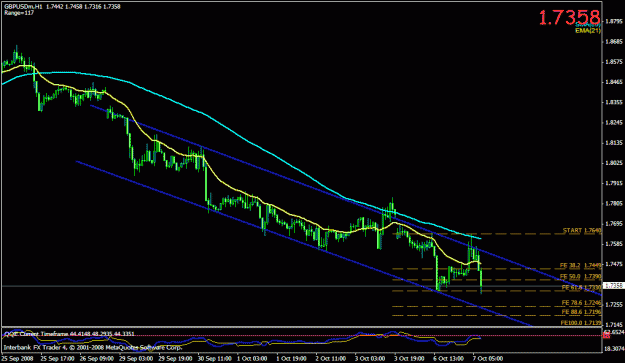The height and width of the screenshot is (363, 625).
Task: Click the GBPUSDm,H1 chart symbol label
Action: coord(23,6)
